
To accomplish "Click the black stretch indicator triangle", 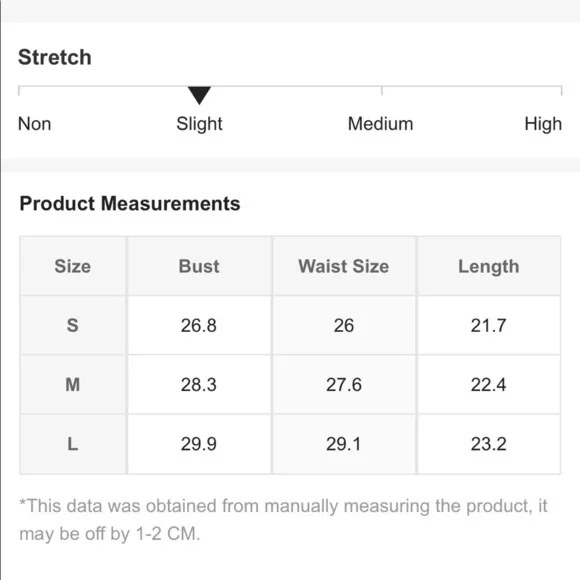I will 199,95.
